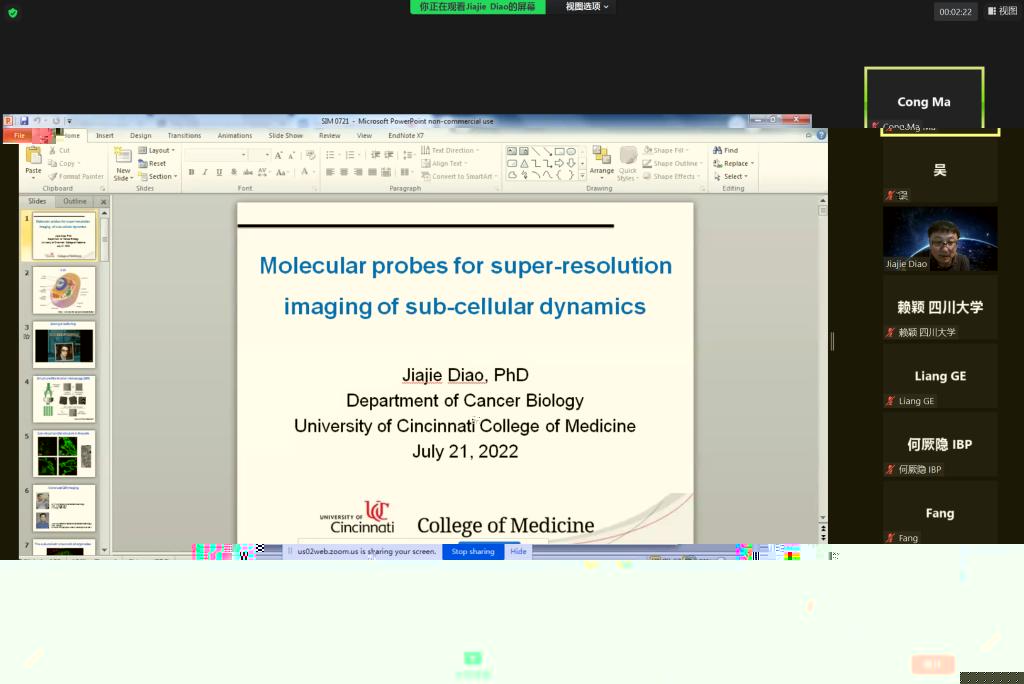The height and width of the screenshot is (684, 1024).
Task: Shrink font size icon
Action: [291, 155]
